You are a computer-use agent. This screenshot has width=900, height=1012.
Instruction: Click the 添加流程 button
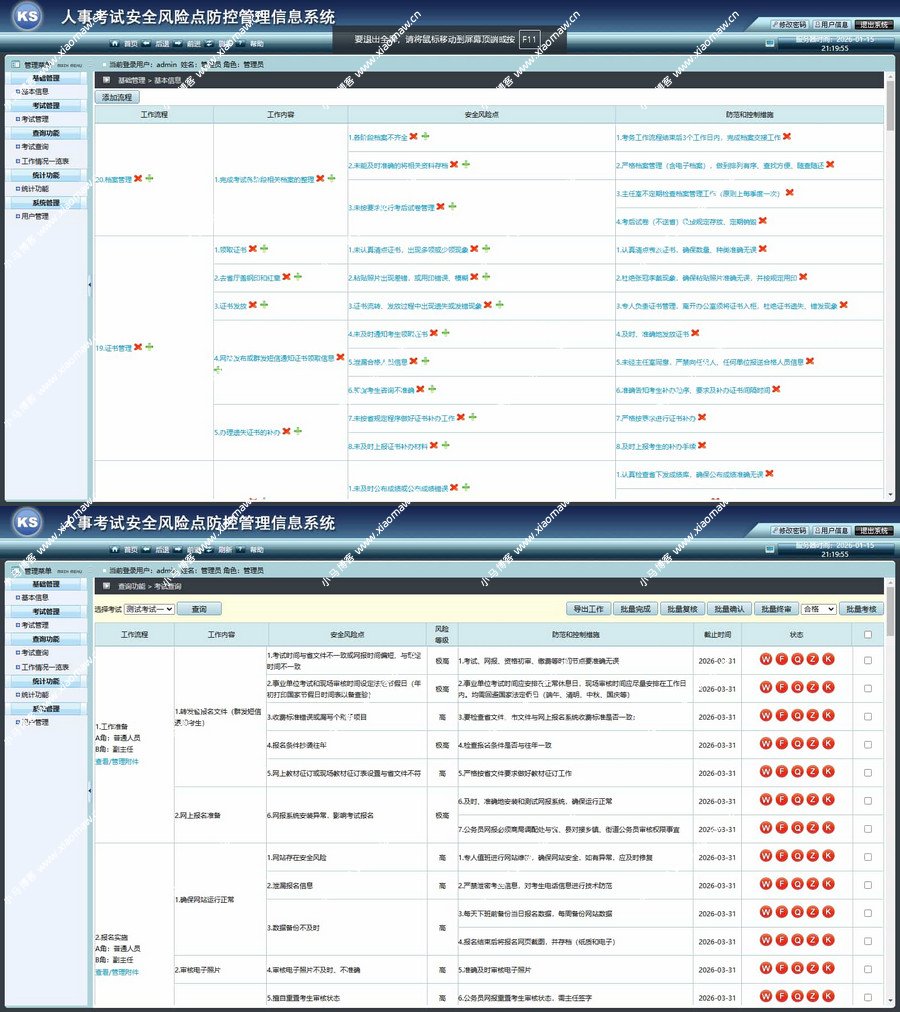(x=117, y=97)
